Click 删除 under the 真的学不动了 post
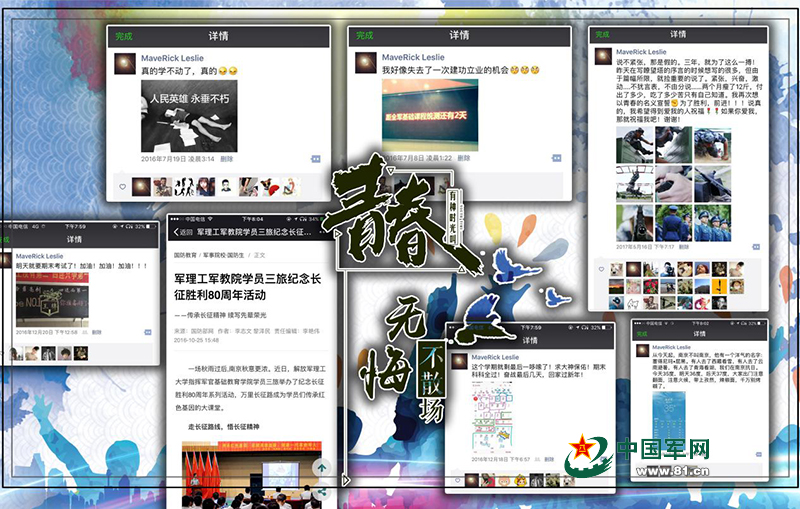 [227, 159]
